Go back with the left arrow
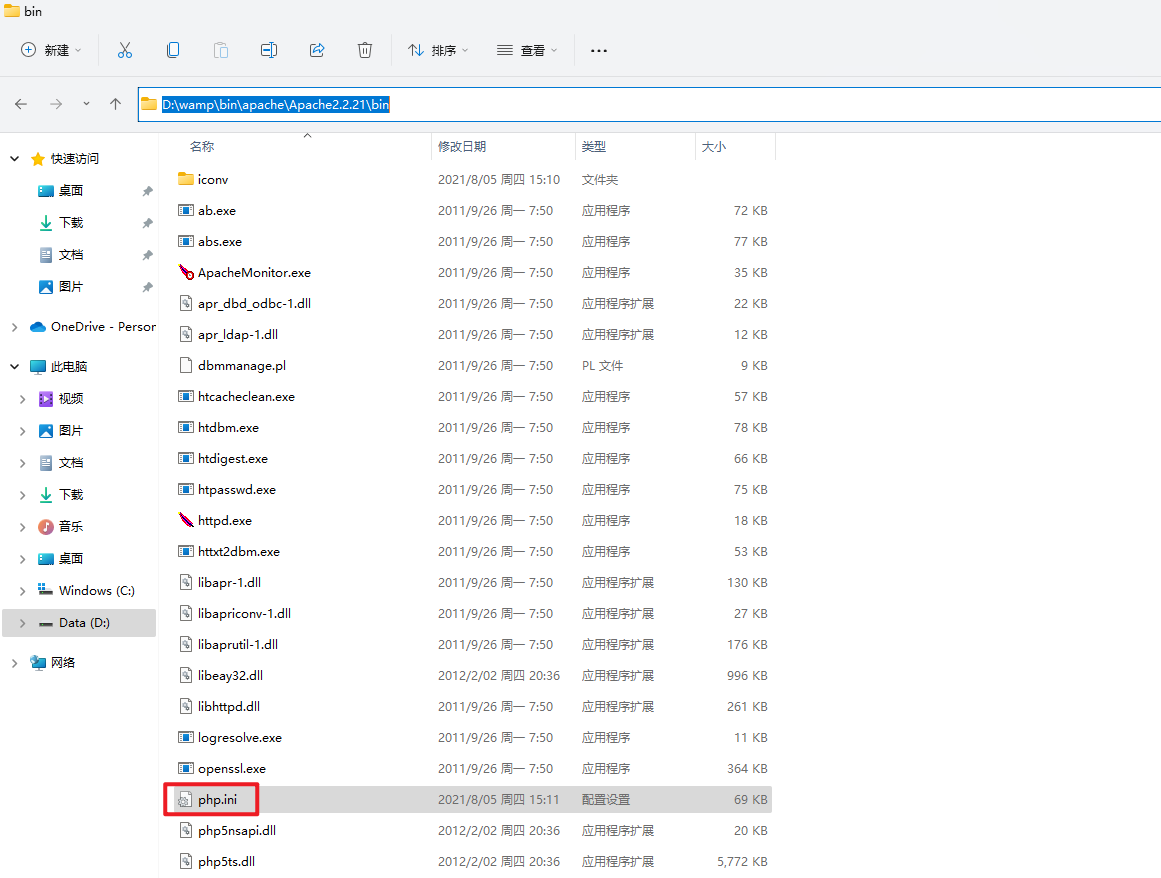The image size is (1161, 878). (21, 104)
